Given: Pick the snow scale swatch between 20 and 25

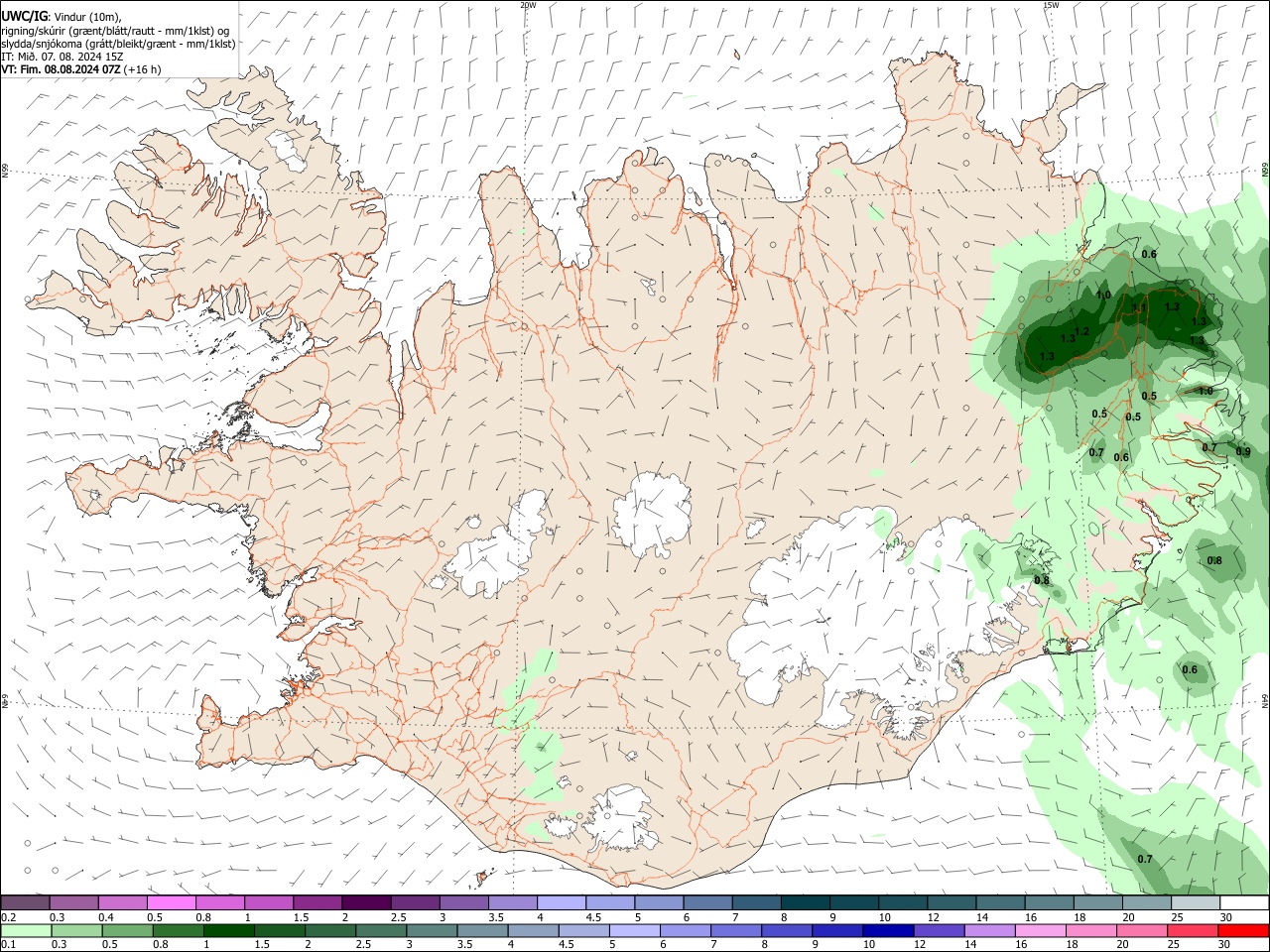Looking at the screenshot, I should pos(1145,902).
